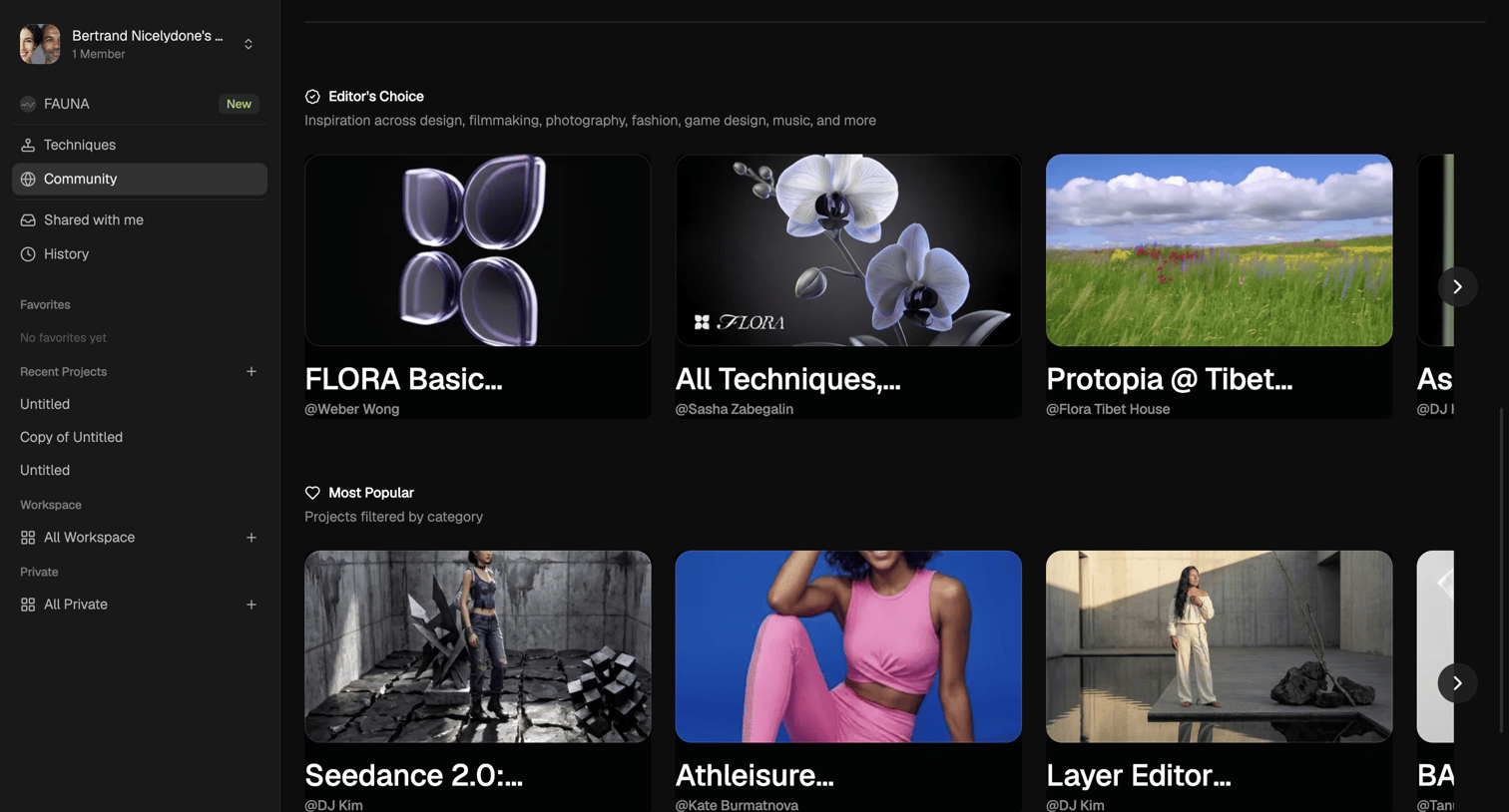Click the All Private grid icon
1509x812 pixels.
[x=28, y=605]
